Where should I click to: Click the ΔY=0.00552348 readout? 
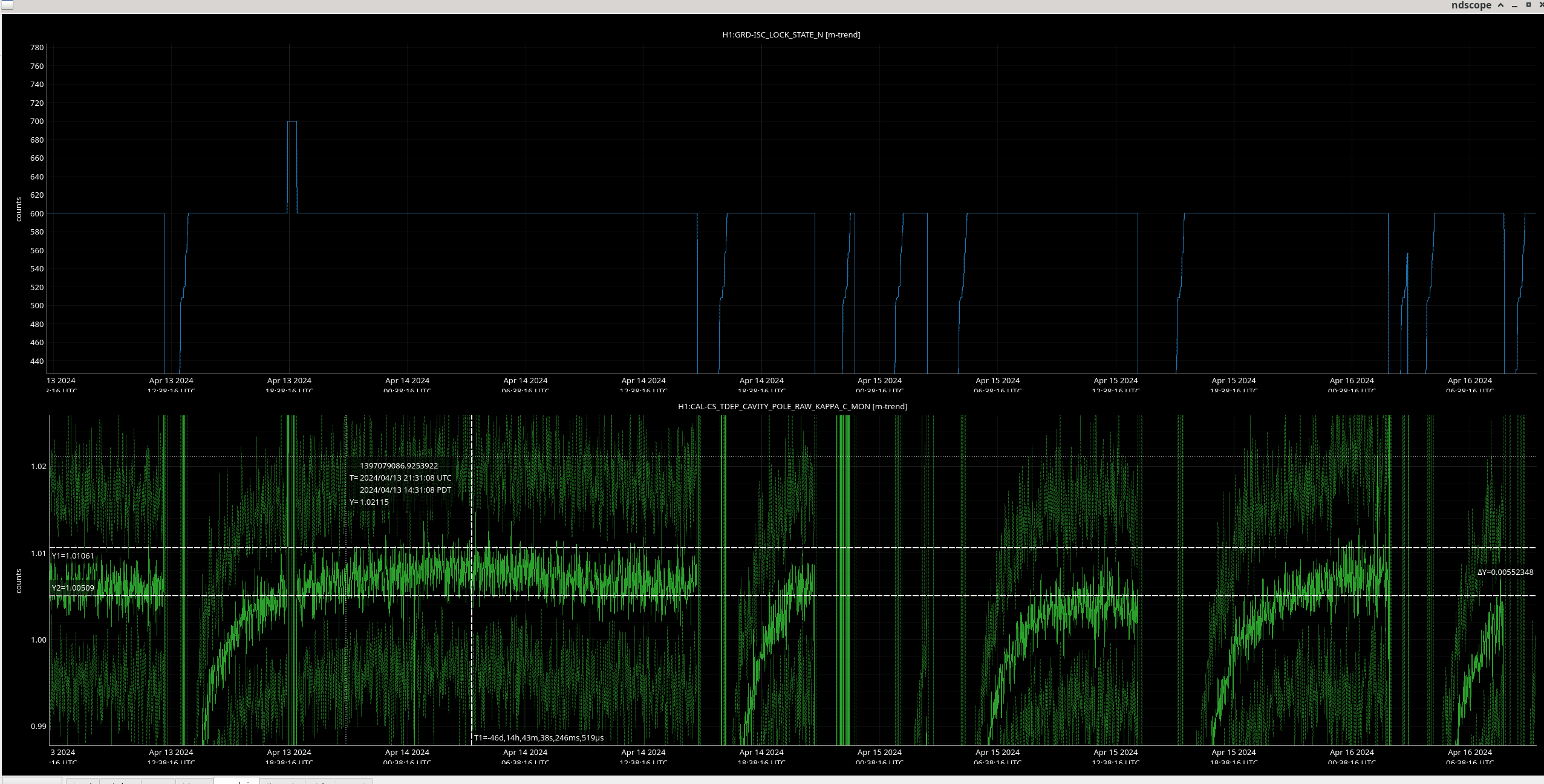[x=1505, y=572]
